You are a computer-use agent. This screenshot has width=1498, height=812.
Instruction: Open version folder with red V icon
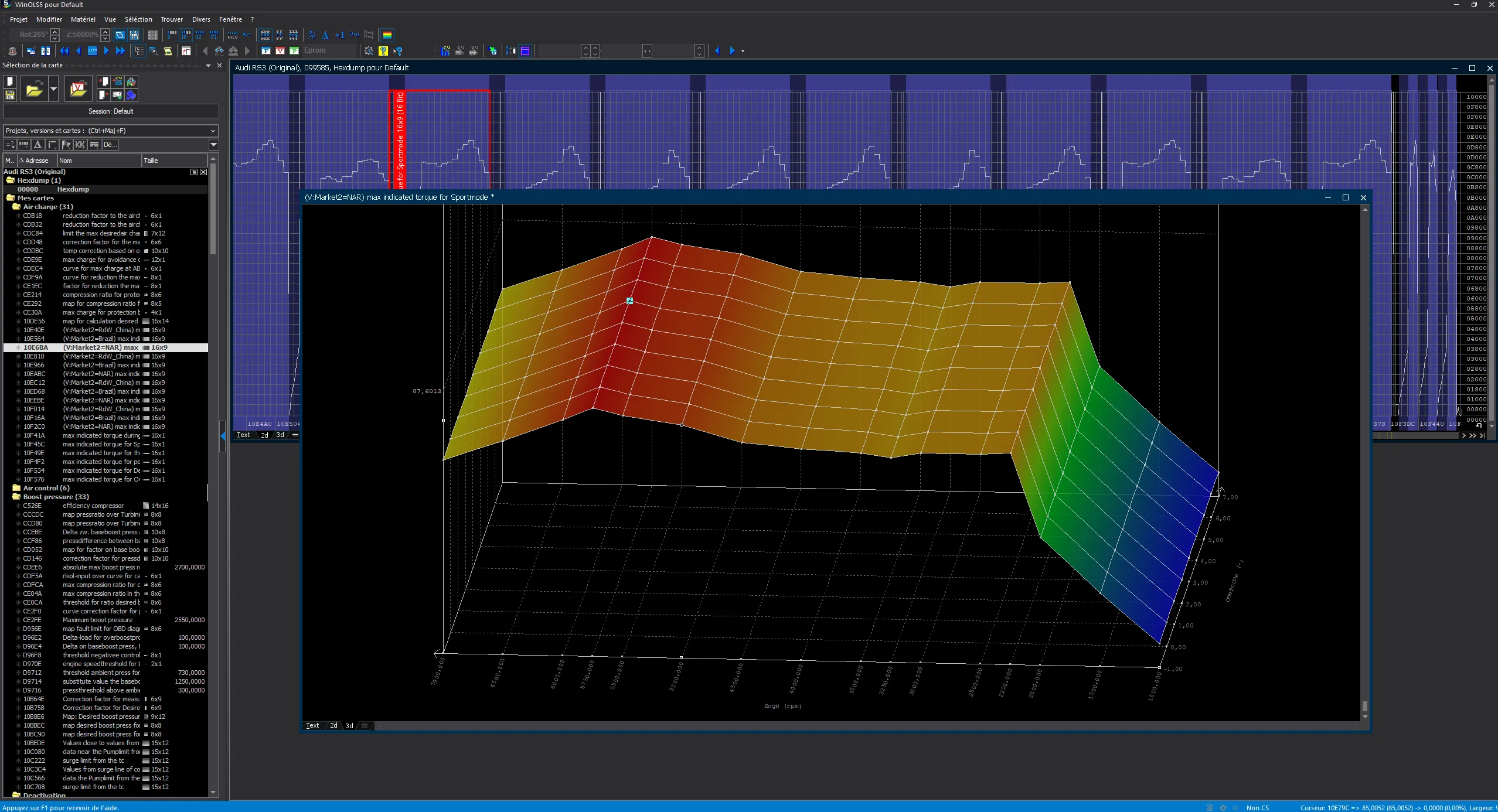(x=78, y=89)
